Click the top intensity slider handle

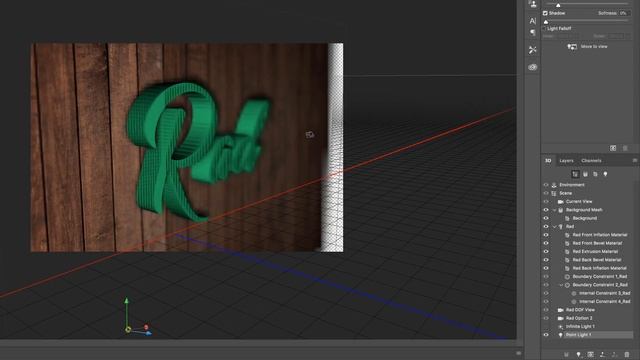pyautogui.click(x=558, y=5)
